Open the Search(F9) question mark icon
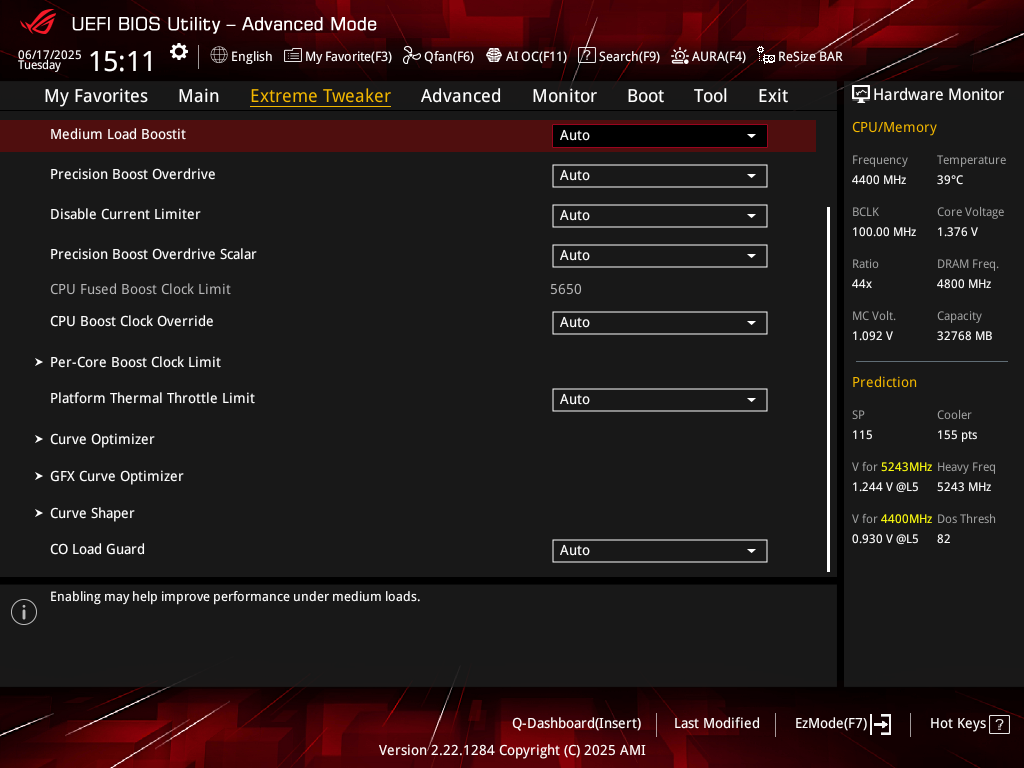Screen dimensions: 1024x768 click(586, 56)
